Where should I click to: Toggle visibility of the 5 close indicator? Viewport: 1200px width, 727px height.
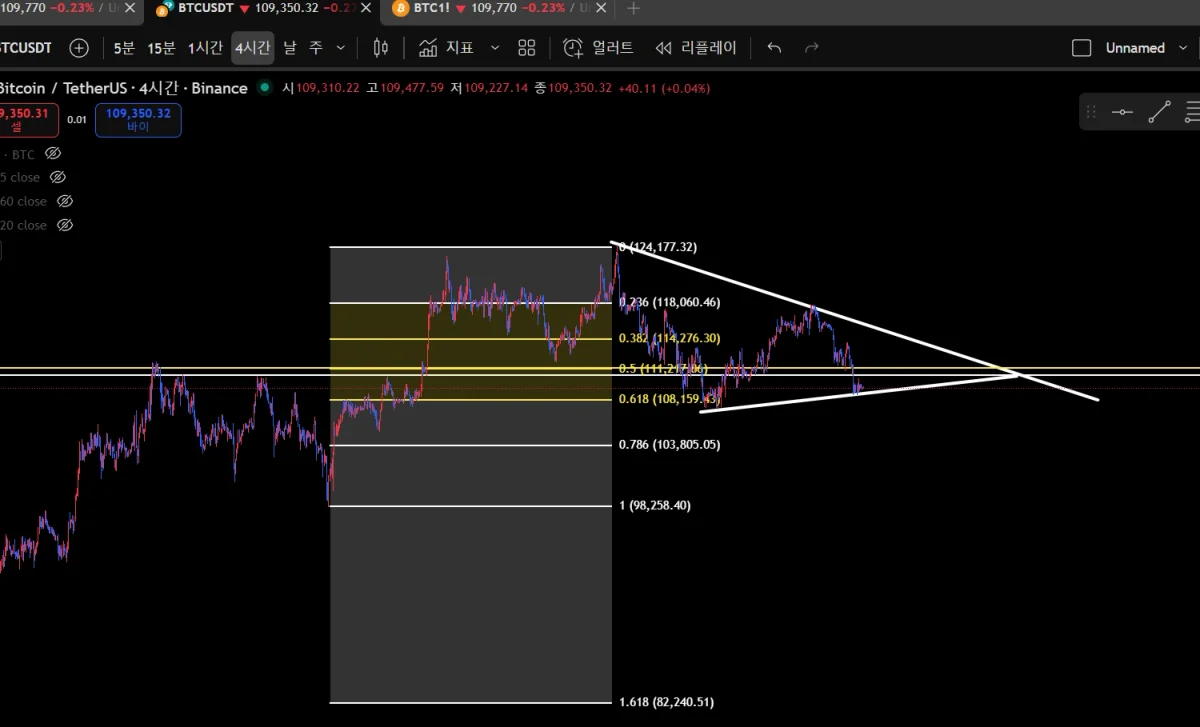[58, 177]
